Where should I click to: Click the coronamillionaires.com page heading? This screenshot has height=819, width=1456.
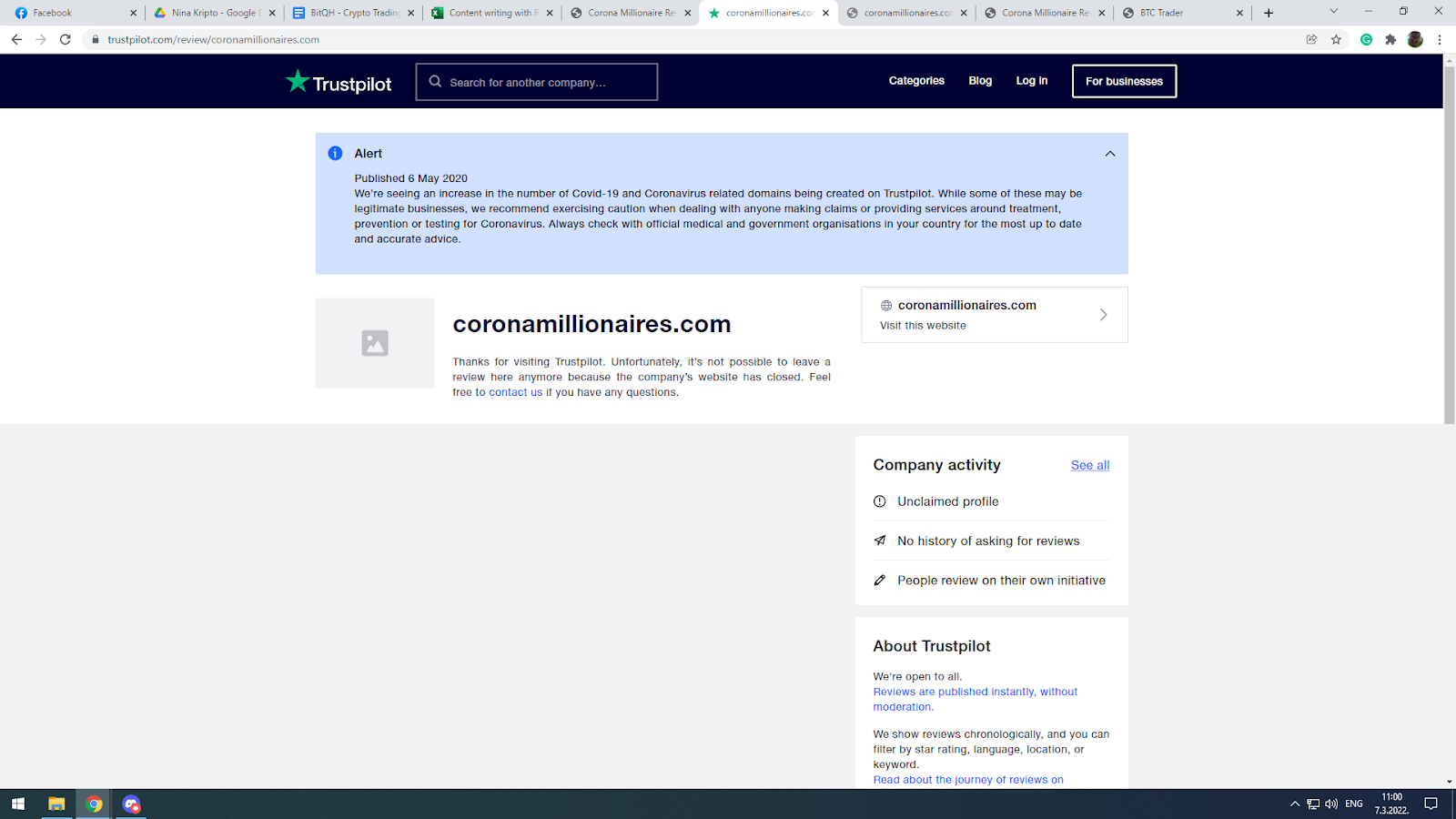coord(591,324)
